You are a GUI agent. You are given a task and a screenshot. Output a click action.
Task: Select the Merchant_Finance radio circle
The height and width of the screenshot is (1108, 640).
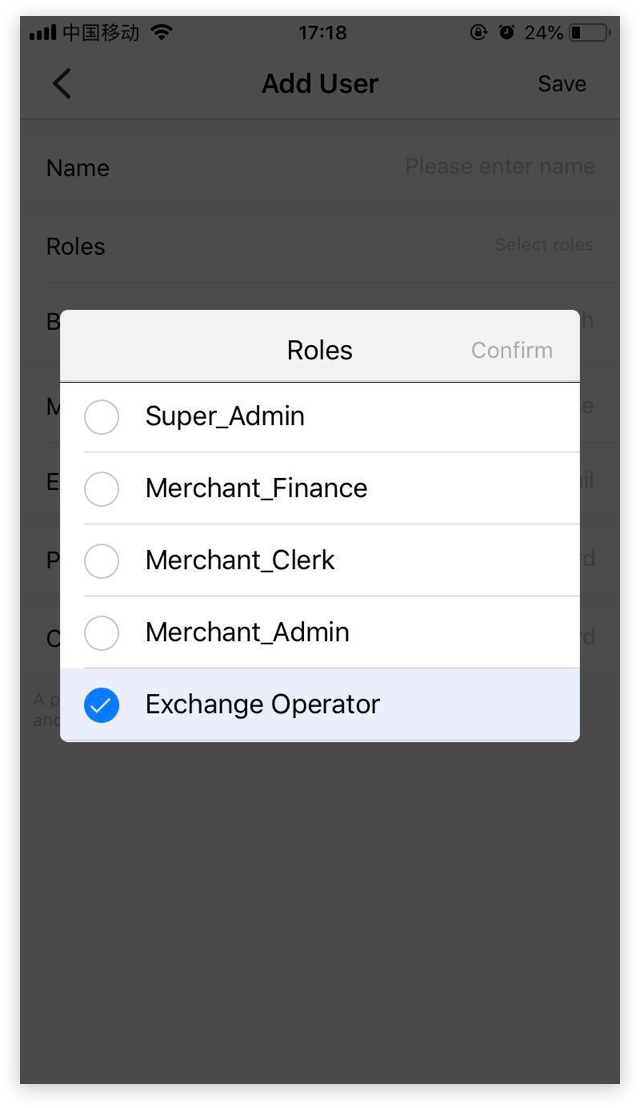[x=102, y=489]
